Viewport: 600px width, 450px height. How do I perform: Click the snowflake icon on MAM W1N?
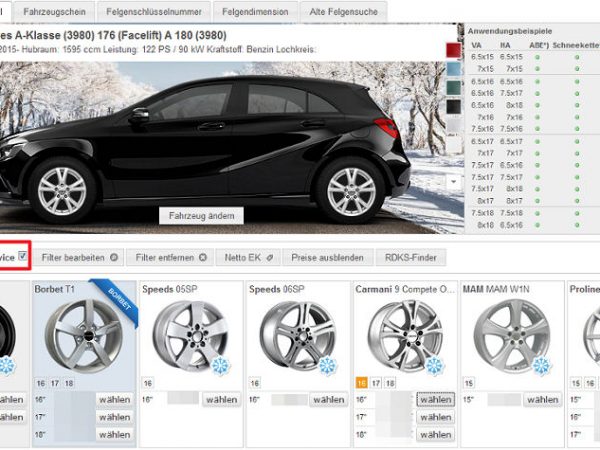point(541,365)
